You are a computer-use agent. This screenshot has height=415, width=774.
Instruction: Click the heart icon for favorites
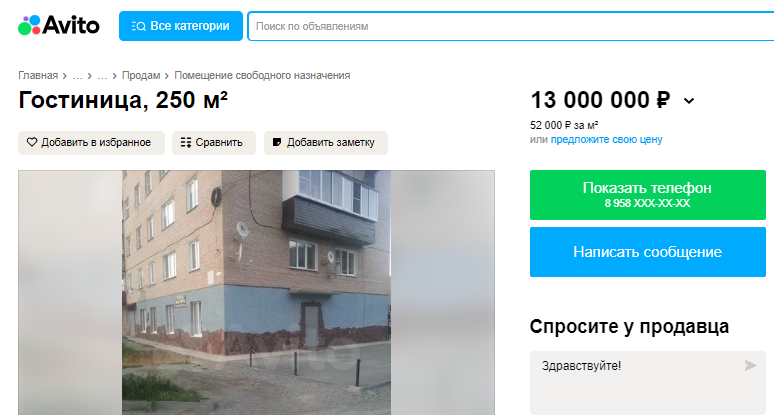[32, 142]
